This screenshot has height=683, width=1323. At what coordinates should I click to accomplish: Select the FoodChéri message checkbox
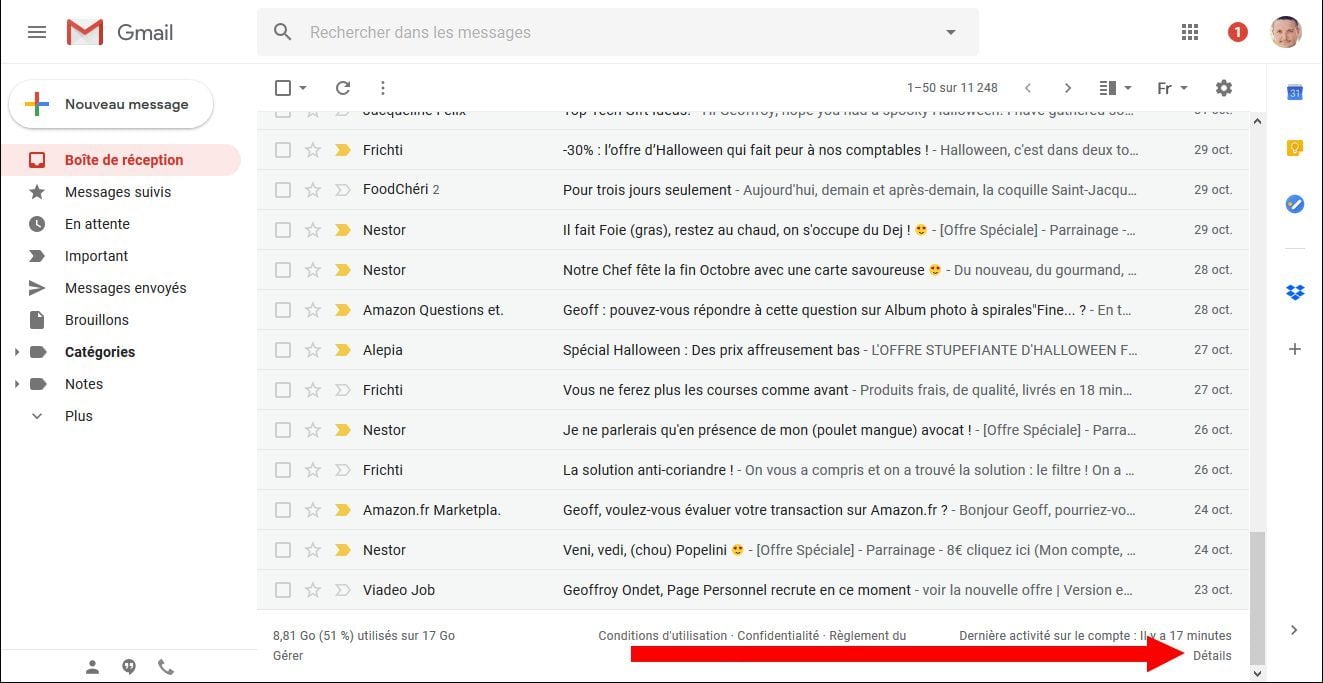click(x=283, y=190)
